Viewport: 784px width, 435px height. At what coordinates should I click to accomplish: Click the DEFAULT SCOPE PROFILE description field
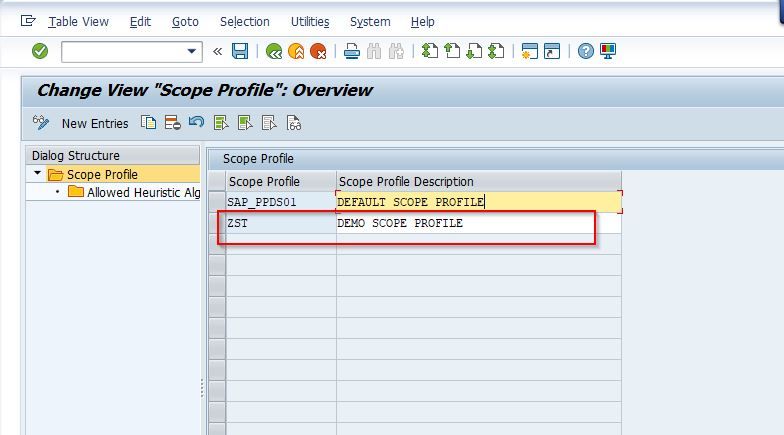click(478, 202)
